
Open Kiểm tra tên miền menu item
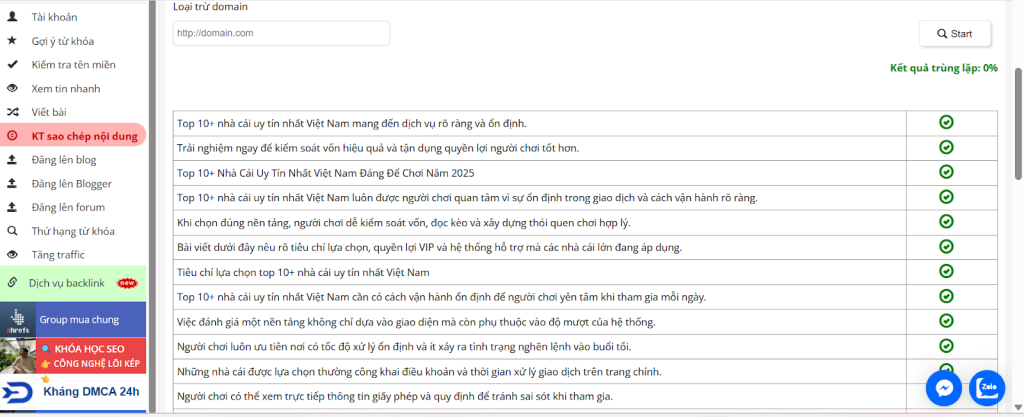73,64
